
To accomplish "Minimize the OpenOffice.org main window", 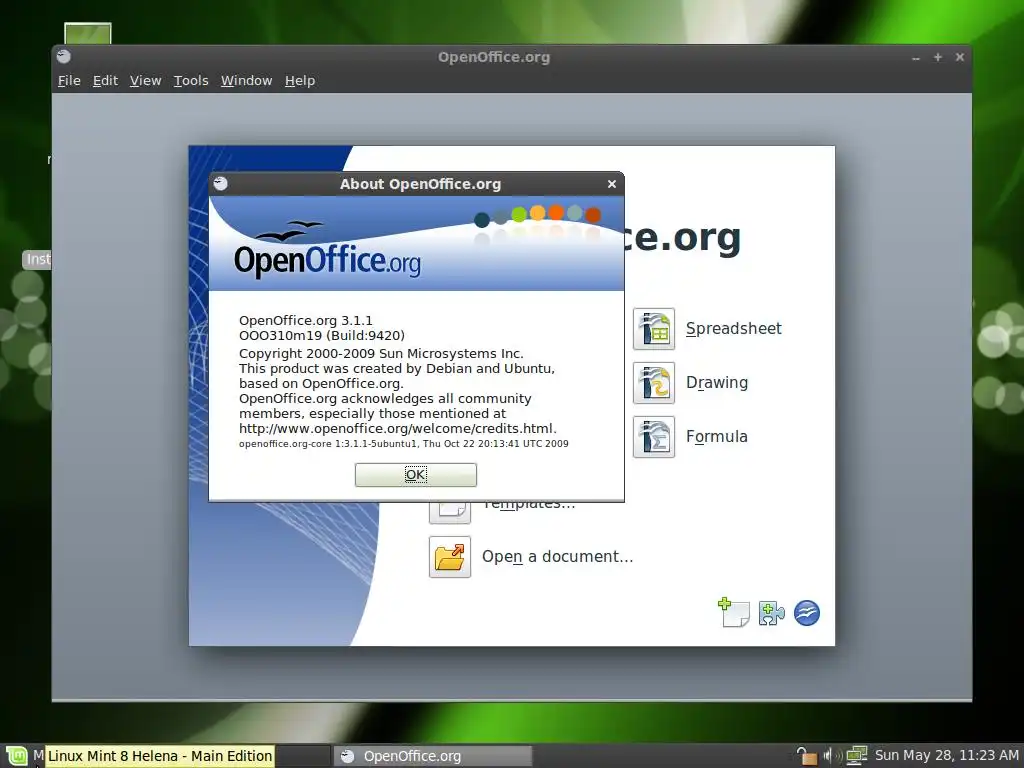I will click(x=916, y=57).
